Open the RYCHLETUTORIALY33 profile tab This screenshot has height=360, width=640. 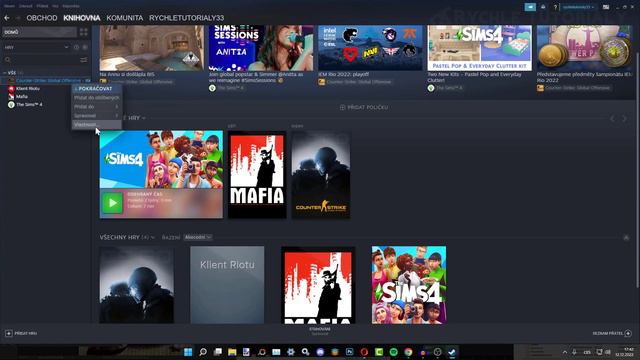[187, 18]
